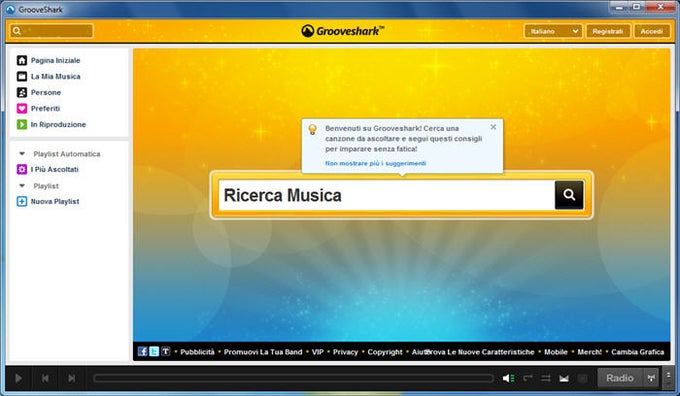Select I Più Ascoltati playlist
680x396 pixels.
tap(55, 169)
